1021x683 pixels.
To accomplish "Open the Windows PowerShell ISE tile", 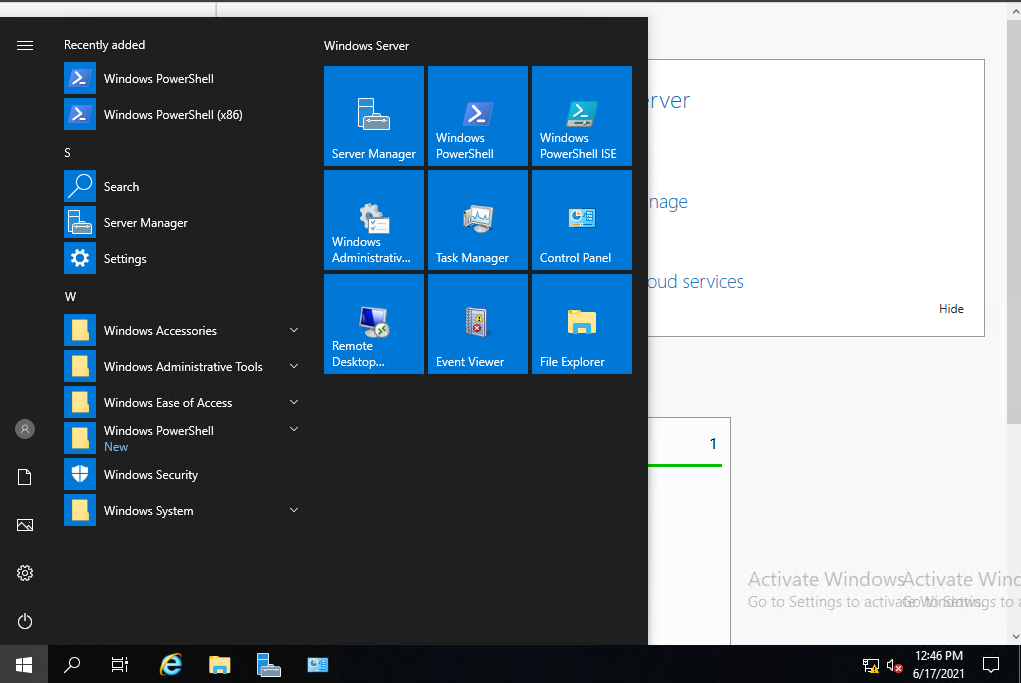I will coord(582,116).
